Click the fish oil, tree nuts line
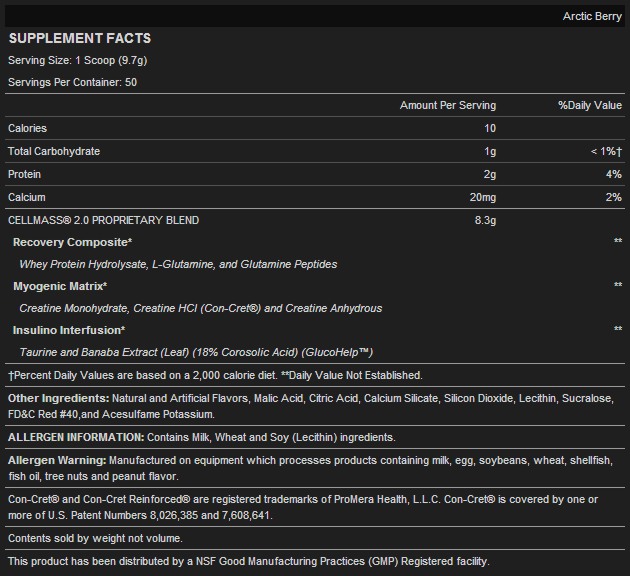Viewport: 630px width, 576px height. [x=93, y=476]
